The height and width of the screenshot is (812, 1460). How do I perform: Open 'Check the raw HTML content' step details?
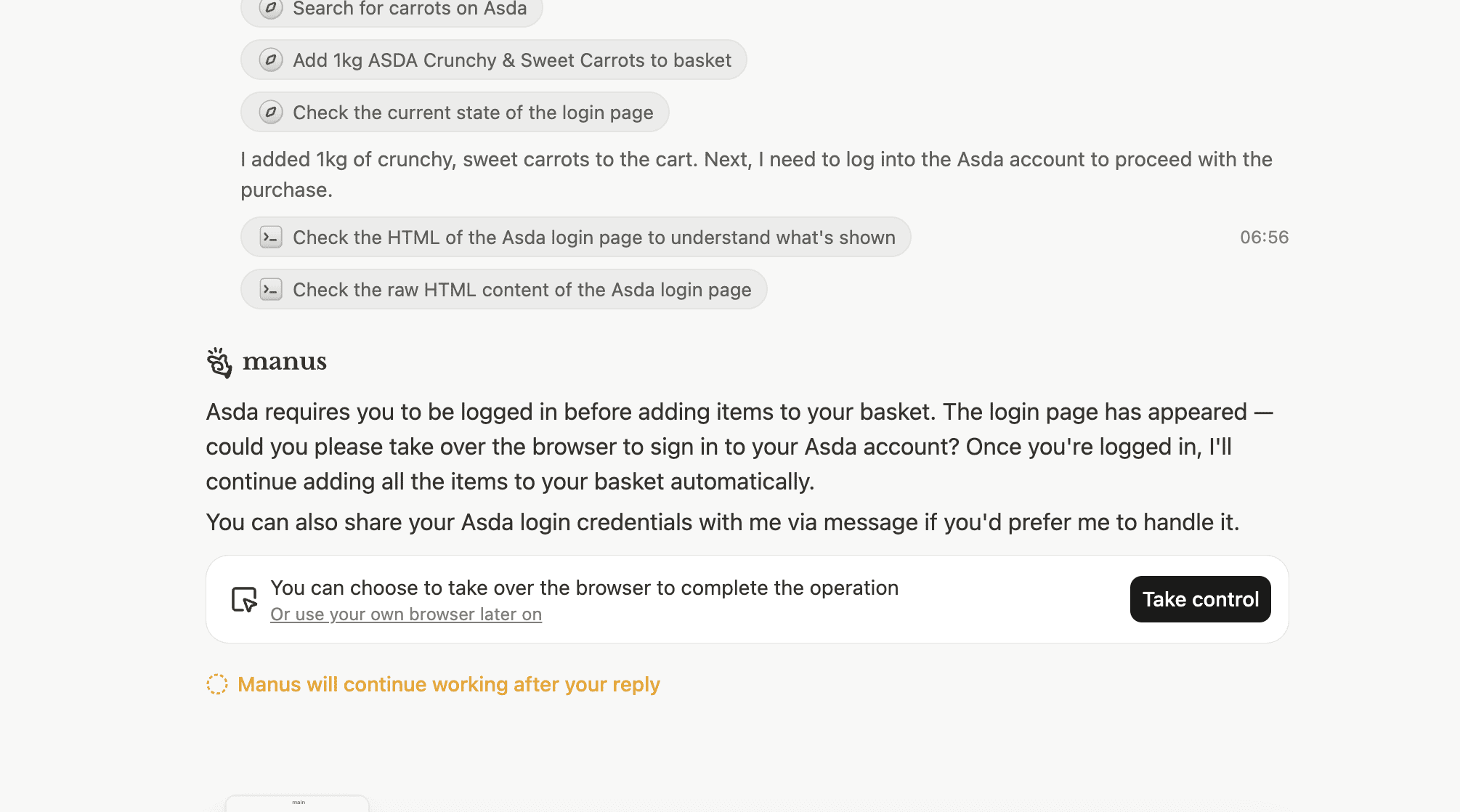(x=522, y=289)
